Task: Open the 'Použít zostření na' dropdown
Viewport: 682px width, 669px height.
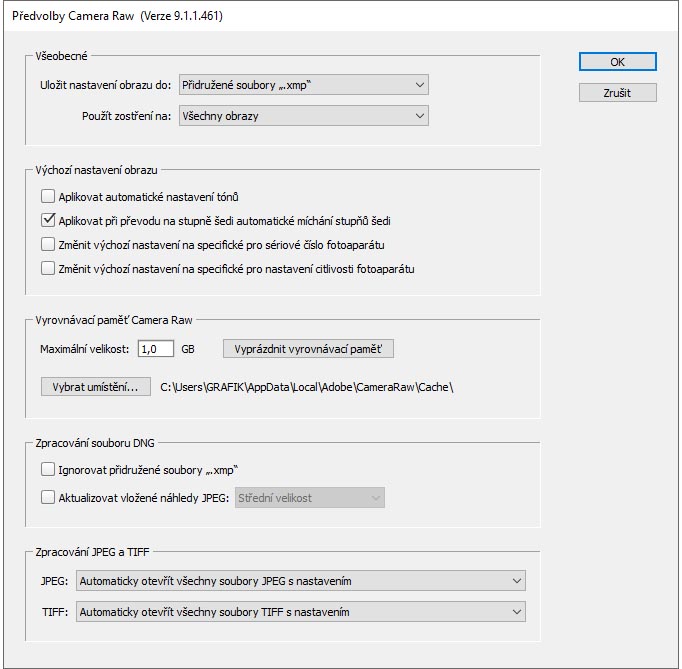Action: [303, 116]
